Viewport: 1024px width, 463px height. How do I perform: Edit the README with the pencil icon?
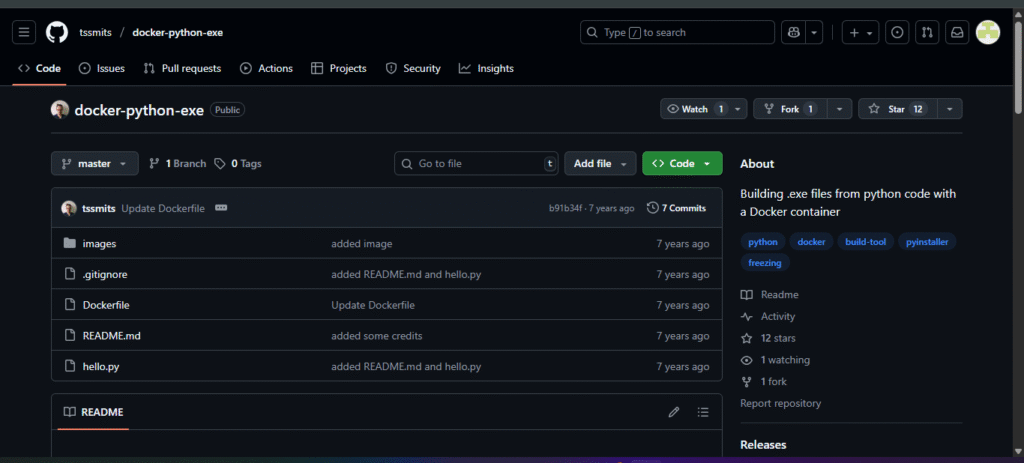pos(673,412)
